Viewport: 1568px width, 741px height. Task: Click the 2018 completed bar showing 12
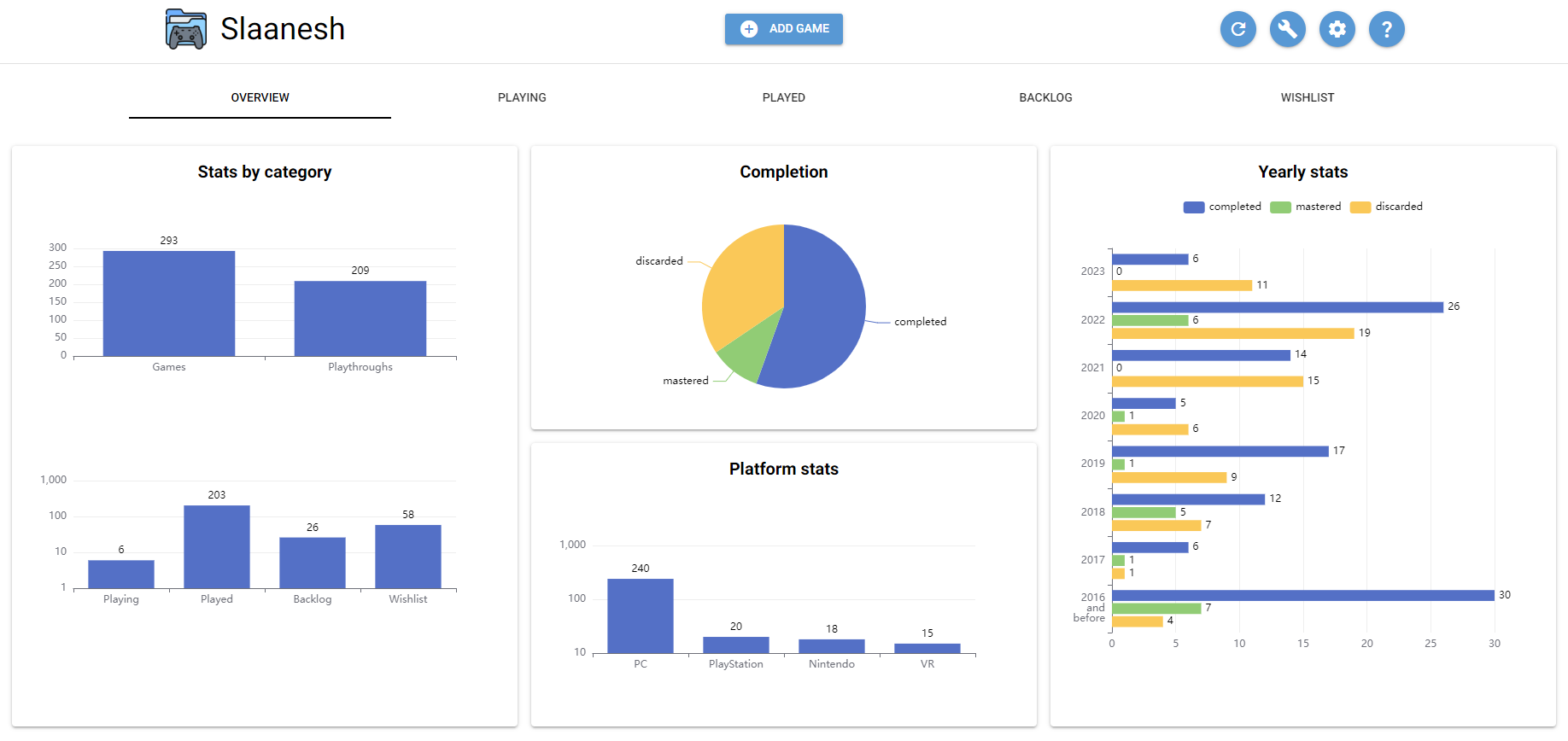coord(1189,499)
